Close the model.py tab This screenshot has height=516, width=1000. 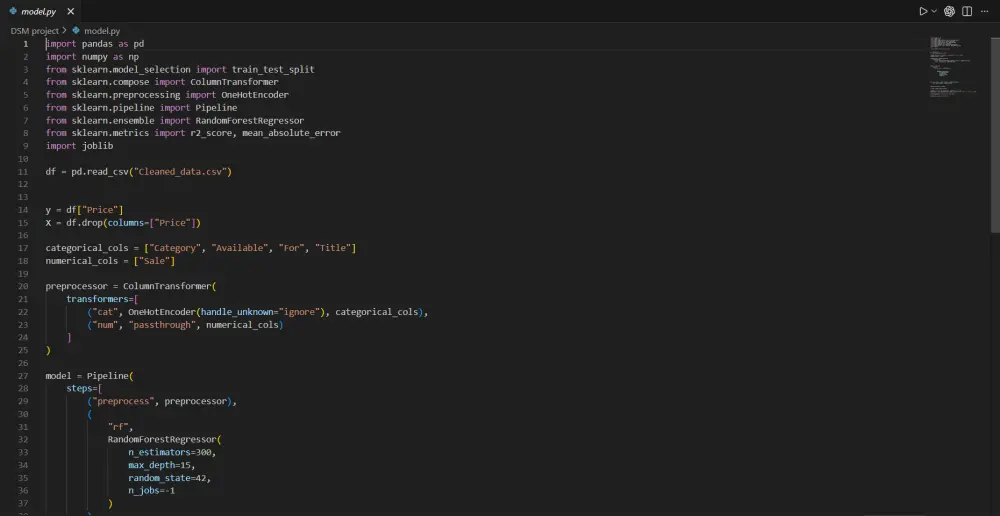click(71, 11)
